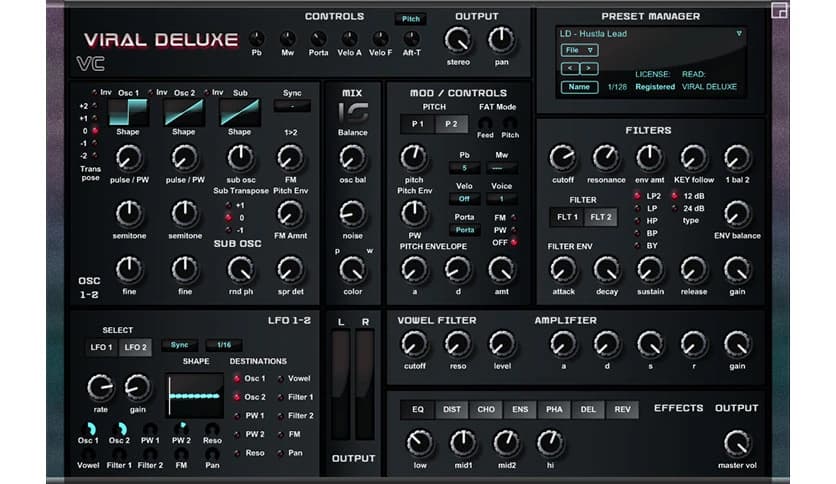This screenshot has height=484, width=836.
Task: Go to next preset with > button
Action: coord(589,68)
